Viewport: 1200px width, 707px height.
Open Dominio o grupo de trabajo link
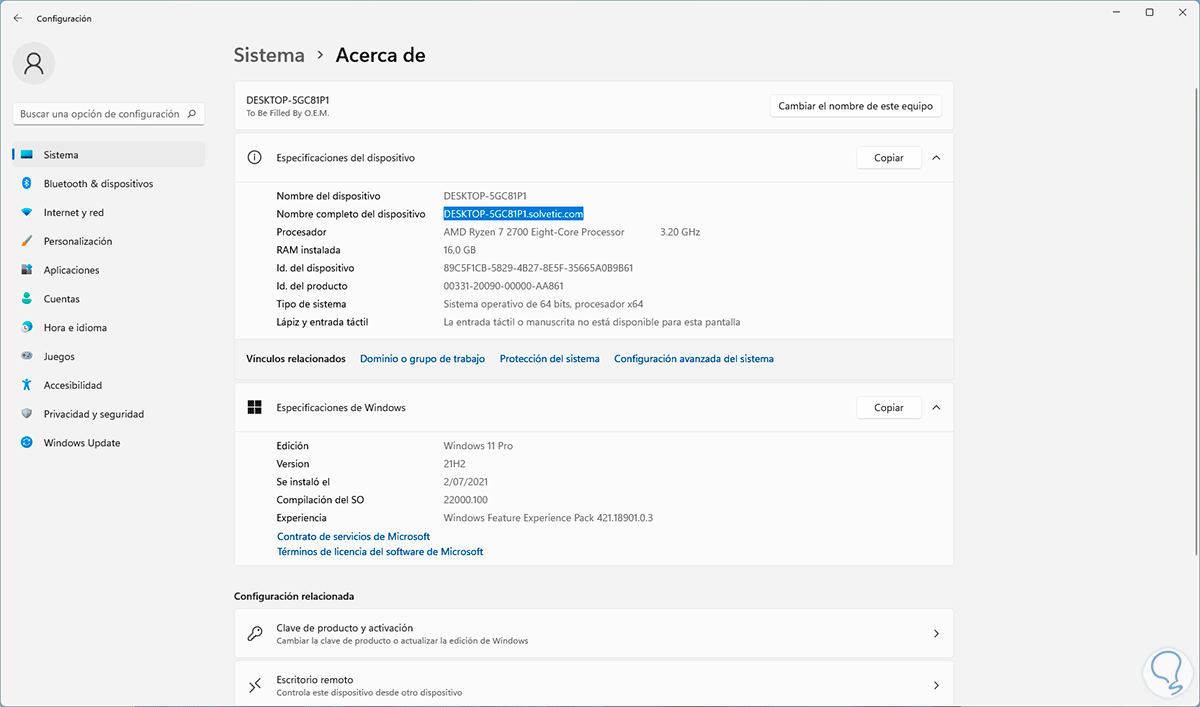[x=422, y=359]
